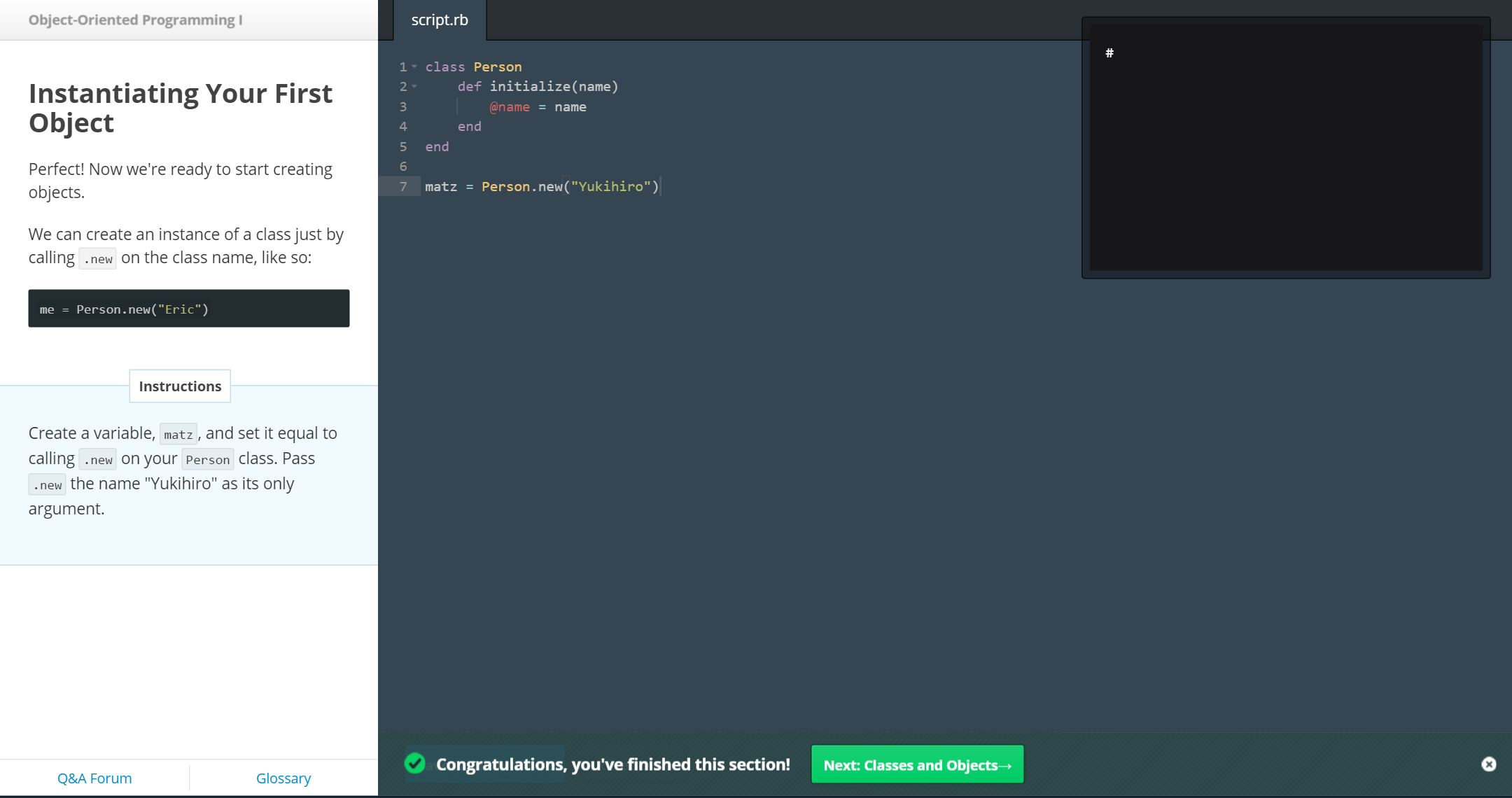Viewport: 1512px width, 798px height.
Task: Click the "Yukihiro" string in the editor
Action: coord(610,187)
